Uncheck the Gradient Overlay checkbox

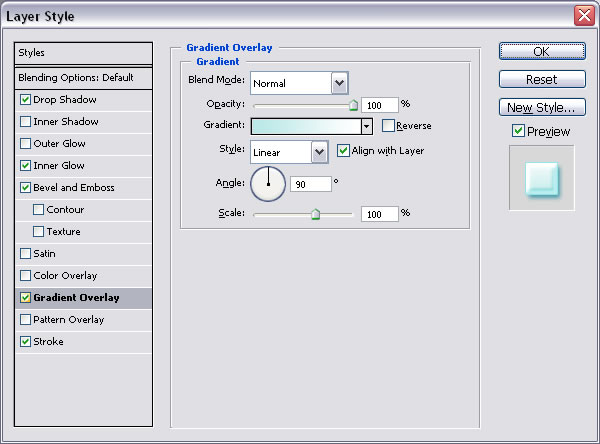pyautogui.click(x=25, y=298)
